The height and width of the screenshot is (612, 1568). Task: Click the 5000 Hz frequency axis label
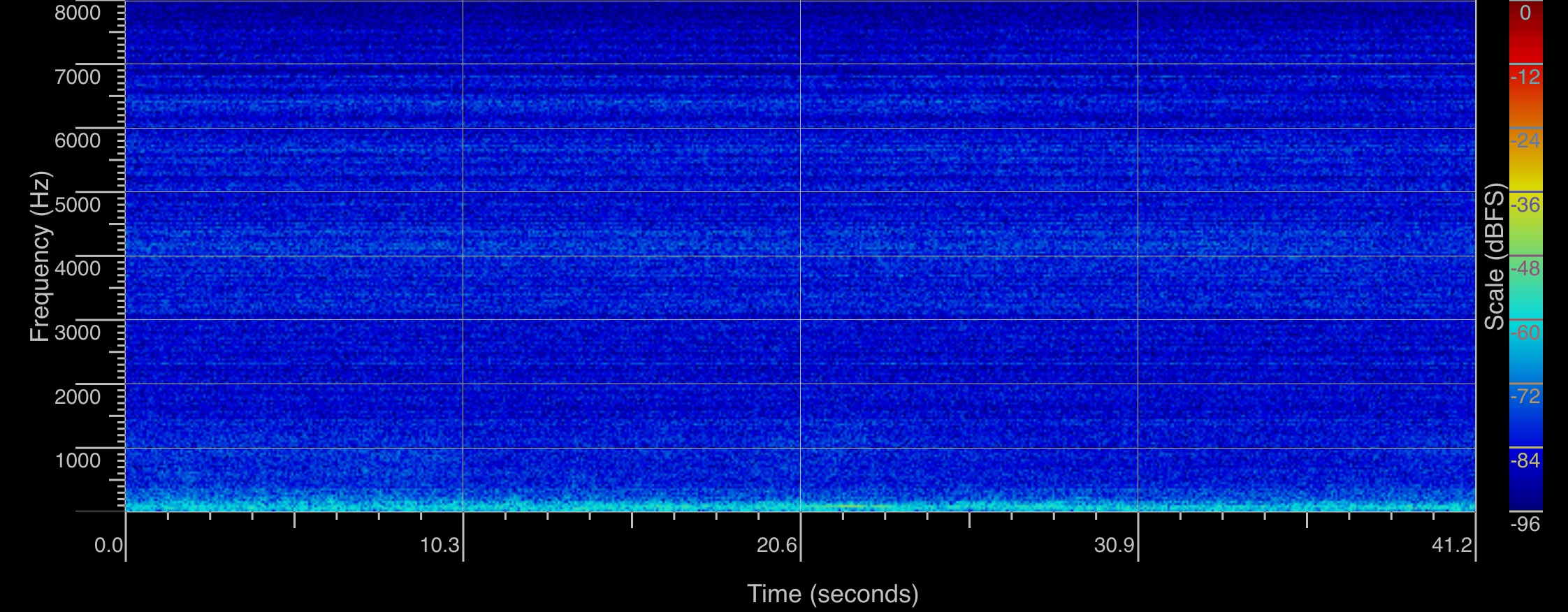[x=78, y=205]
